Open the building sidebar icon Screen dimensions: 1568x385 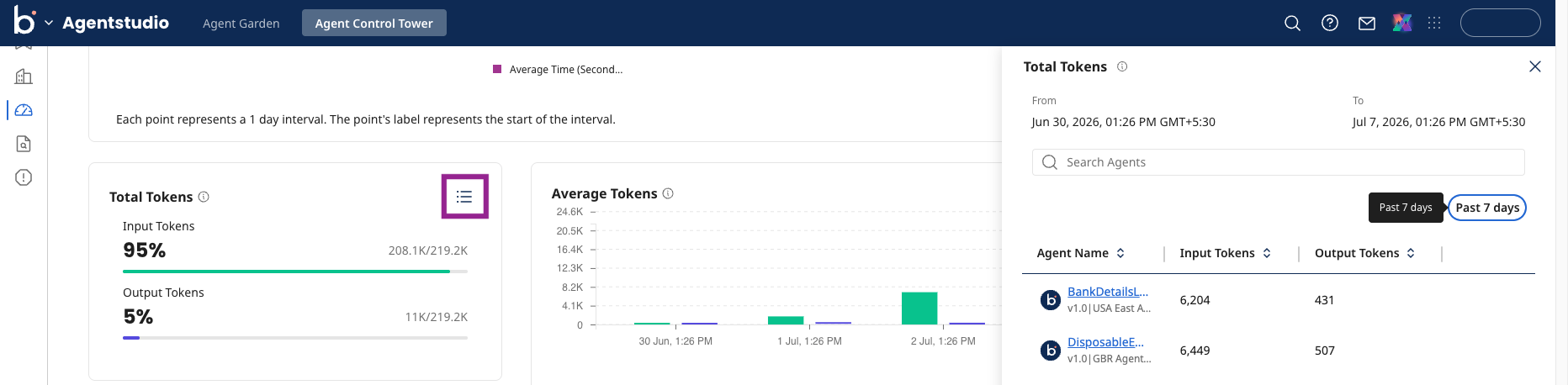[x=24, y=76]
